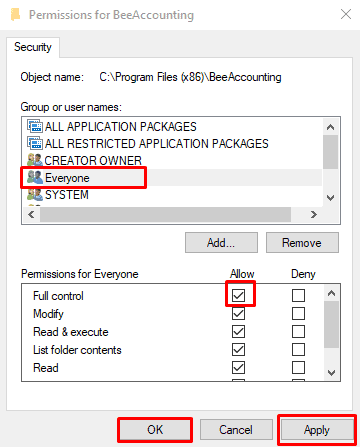Click user list vertical scrollbar thumb
This screenshot has width=360, height=447.
331,152
